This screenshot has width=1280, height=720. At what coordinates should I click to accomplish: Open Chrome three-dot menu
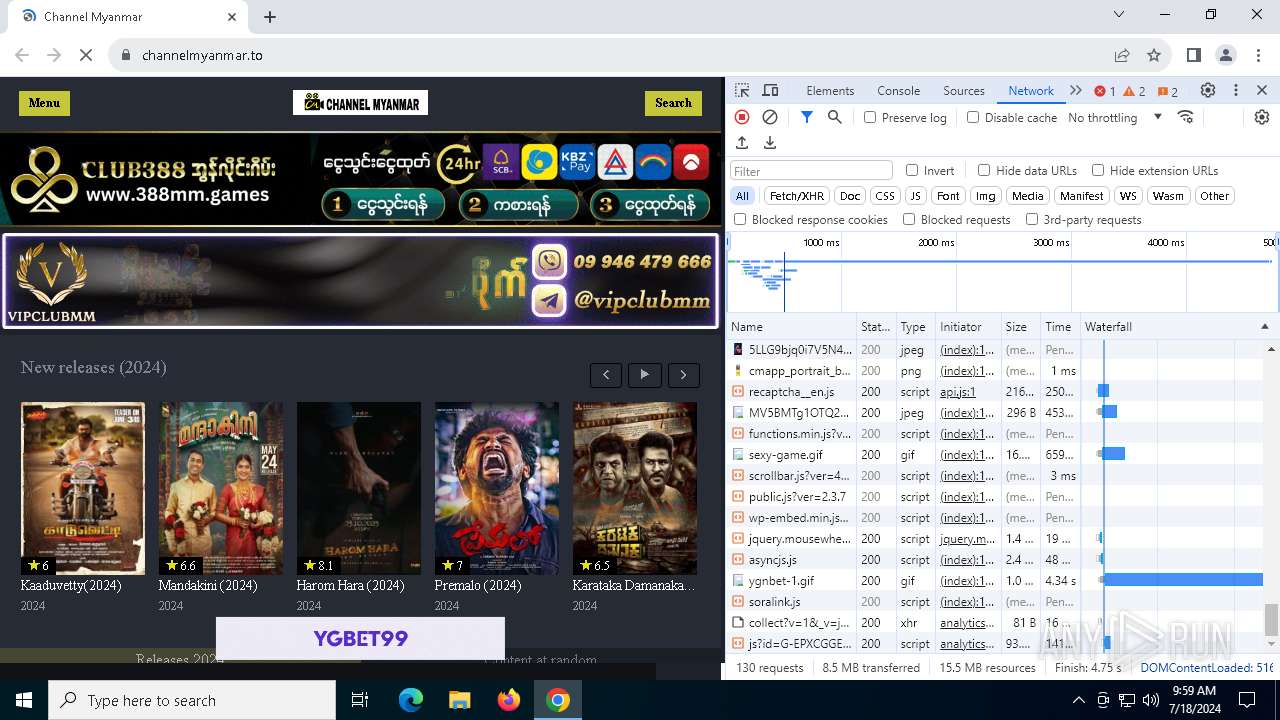(1257, 55)
